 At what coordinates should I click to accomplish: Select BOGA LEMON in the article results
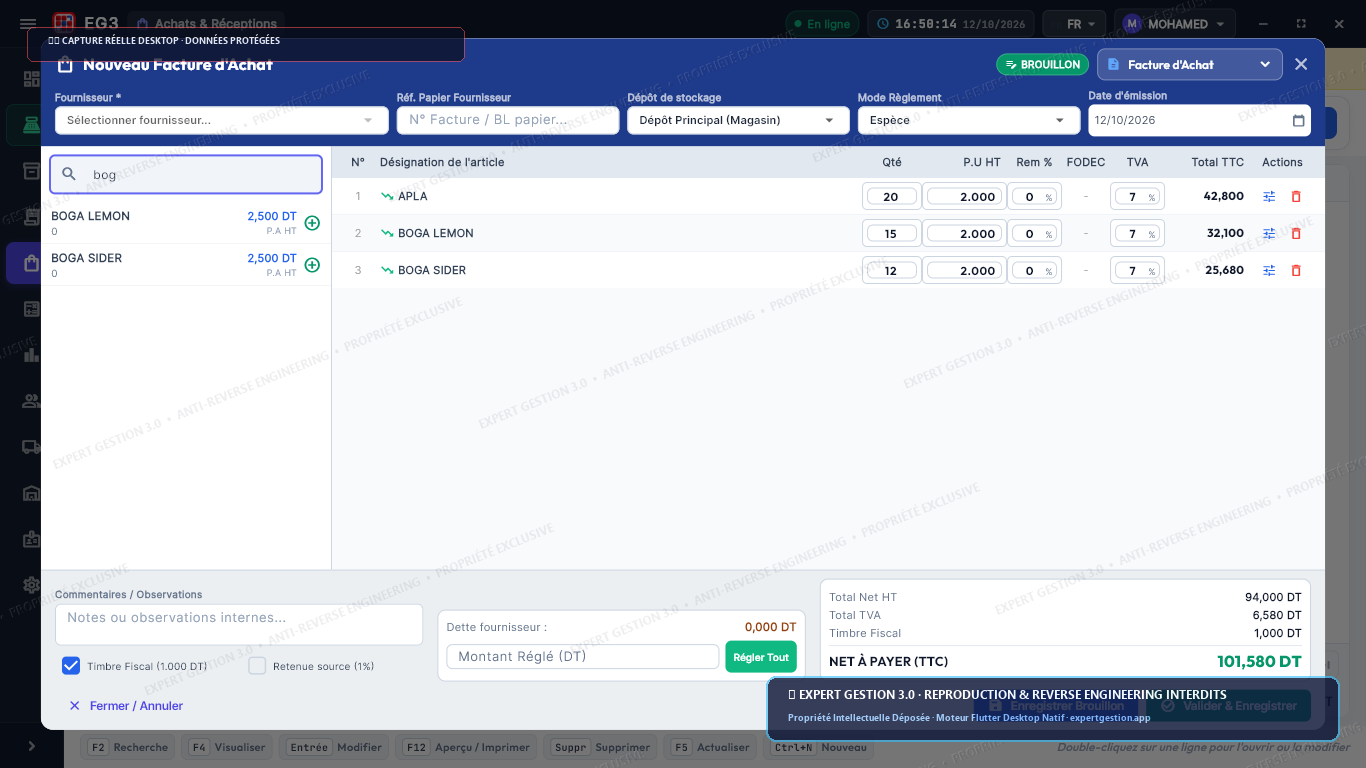[186, 223]
